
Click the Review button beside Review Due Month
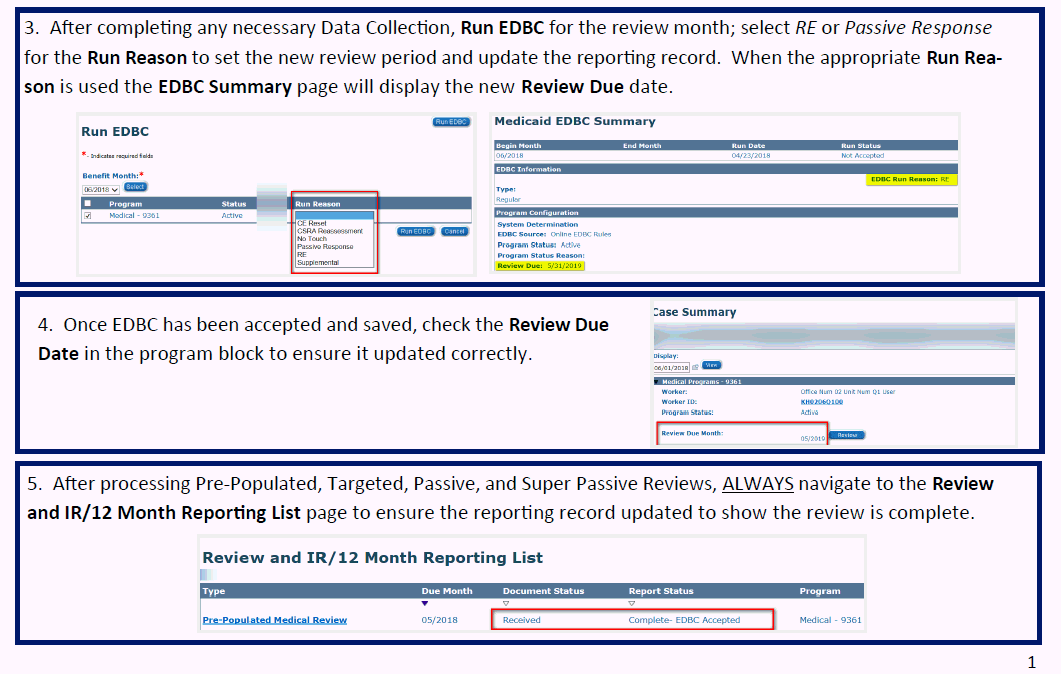[847, 435]
